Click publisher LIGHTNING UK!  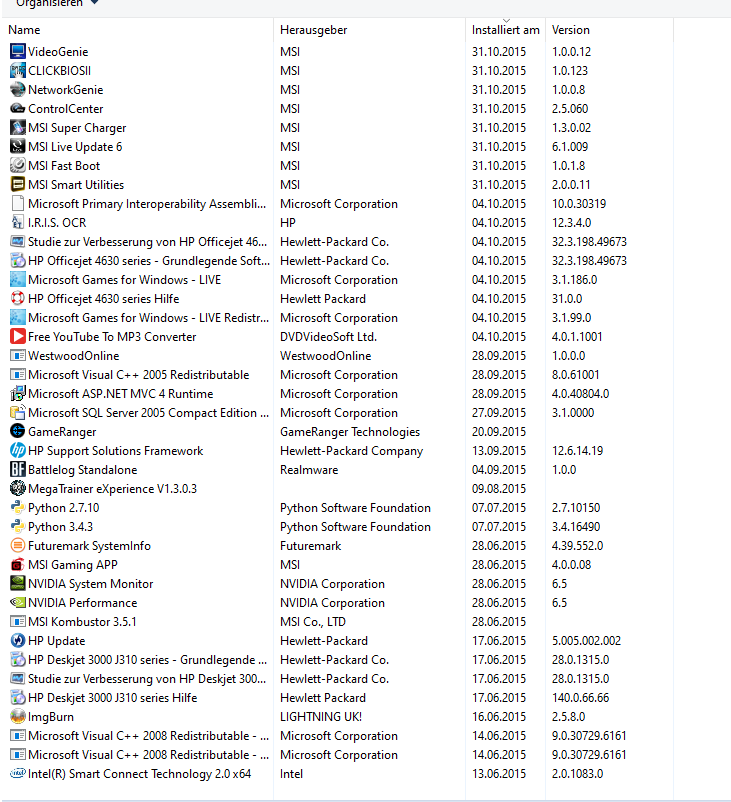(321, 717)
